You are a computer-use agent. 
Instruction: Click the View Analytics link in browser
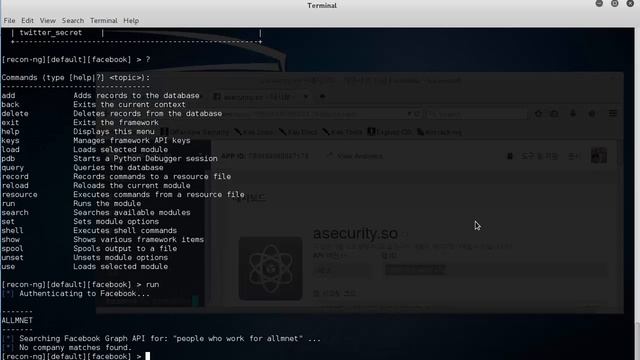[355, 156]
